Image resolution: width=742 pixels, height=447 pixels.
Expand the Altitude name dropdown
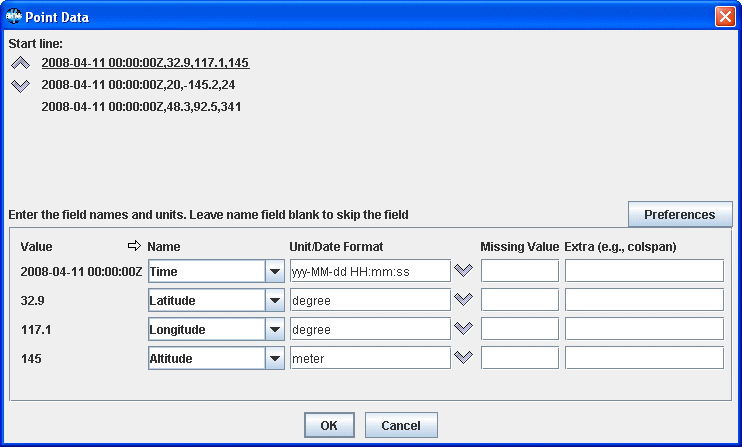coord(274,358)
